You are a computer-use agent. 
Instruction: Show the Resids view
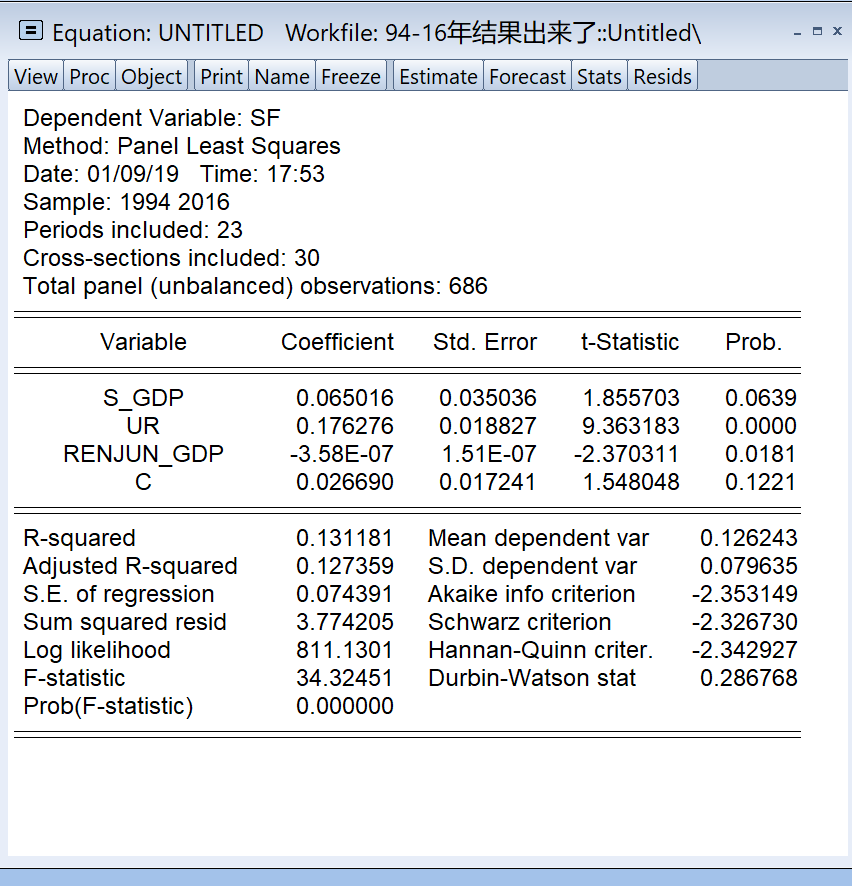point(662,76)
